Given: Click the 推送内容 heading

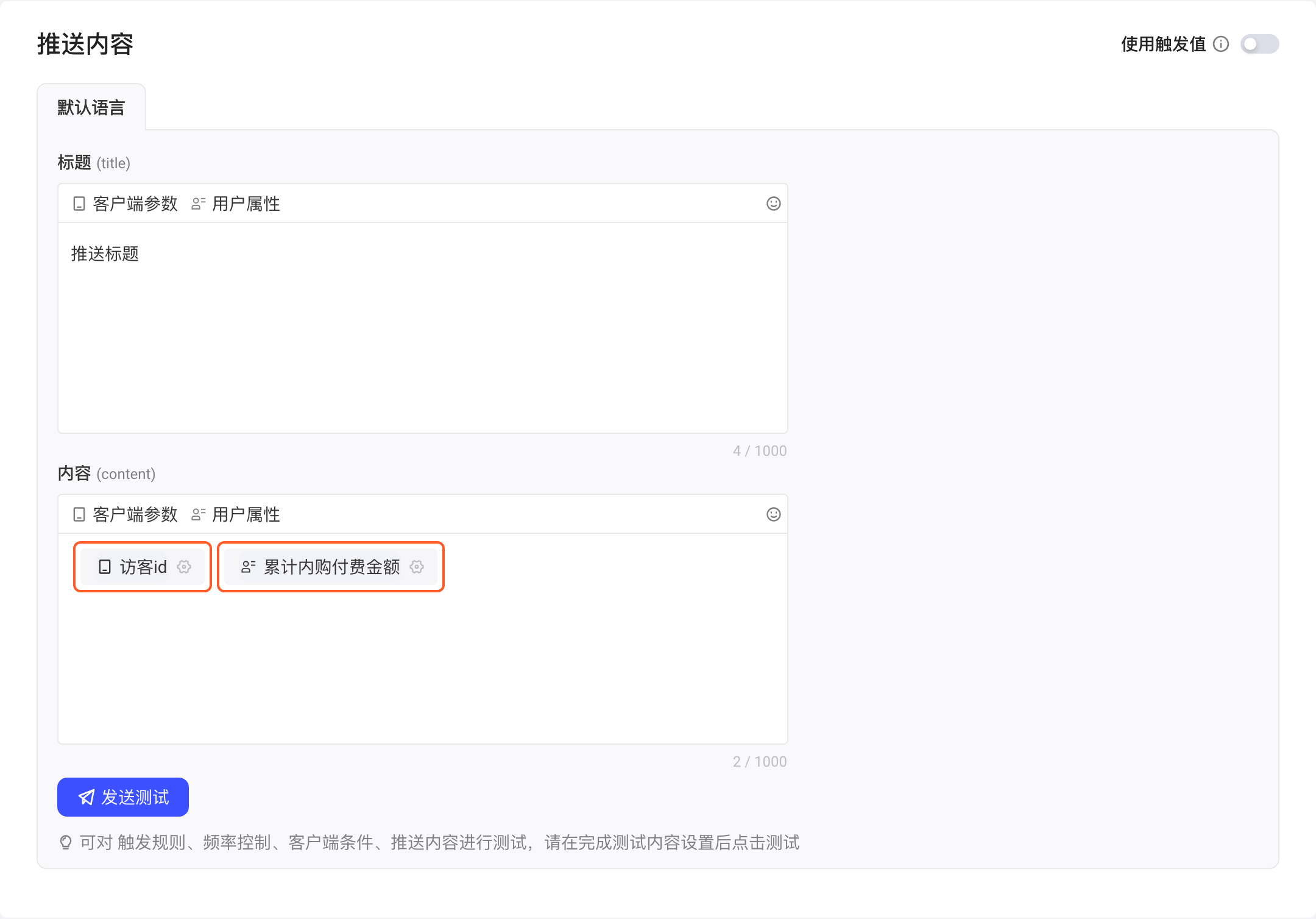Looking at the screenshot, I should [85, 44].
